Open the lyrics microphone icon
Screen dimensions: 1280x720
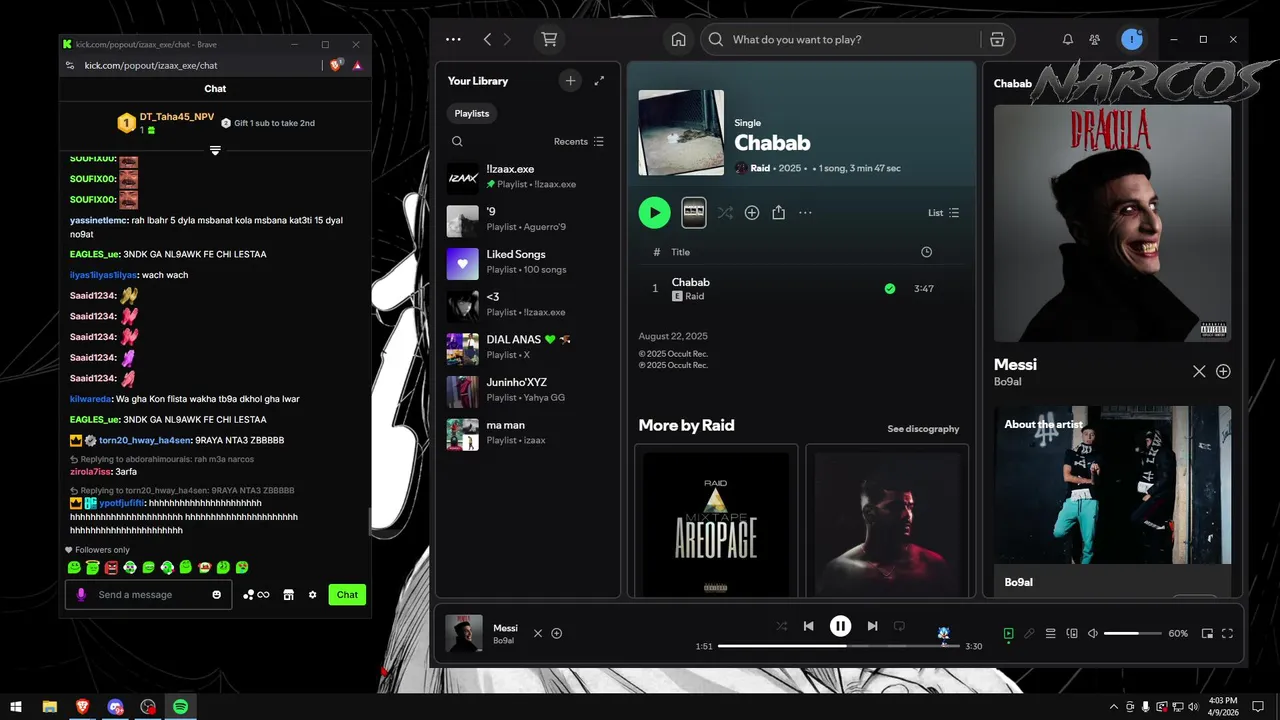[1029, 633]
